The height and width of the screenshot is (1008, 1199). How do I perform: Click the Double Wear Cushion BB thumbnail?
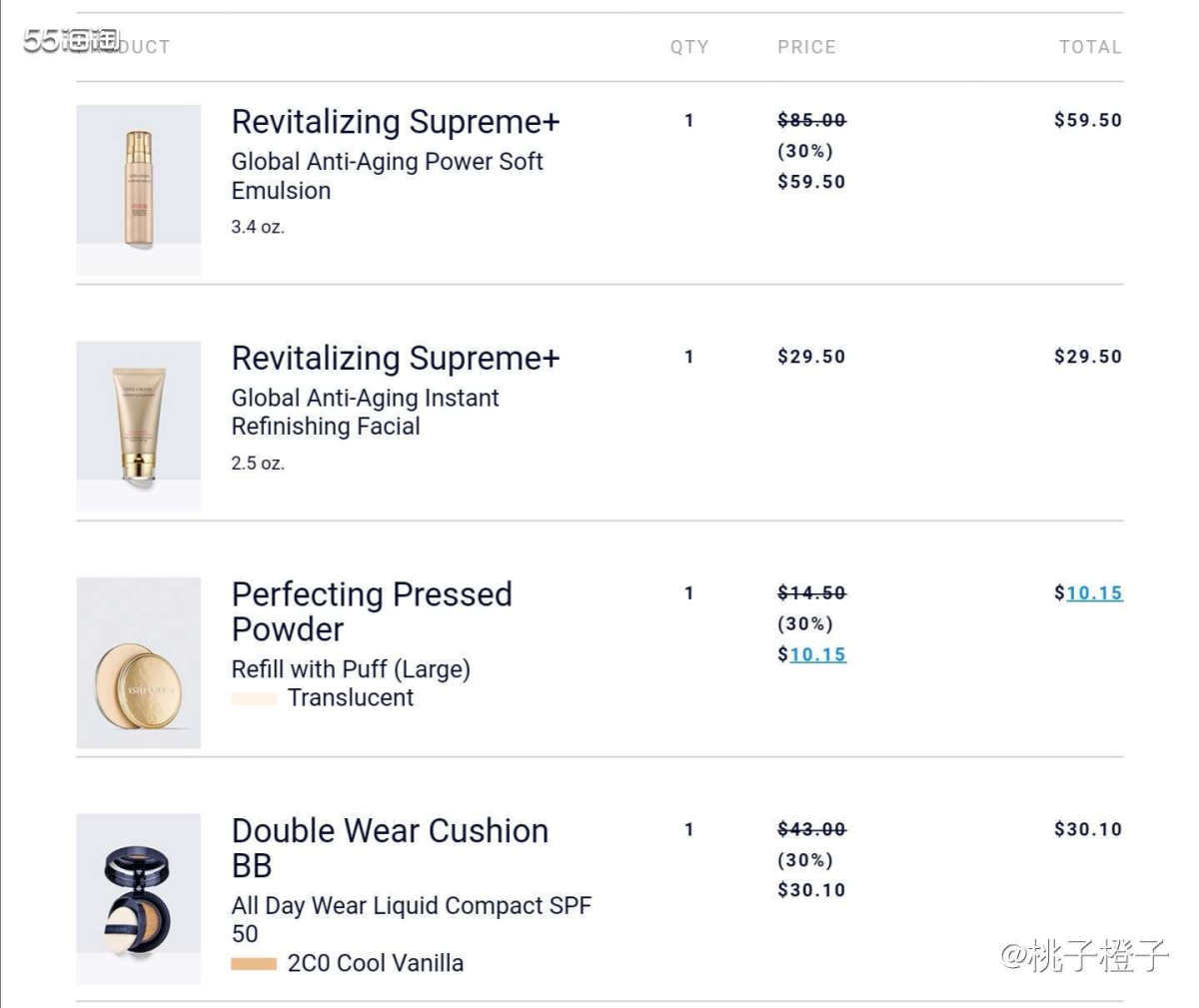[x=138, y=898]
